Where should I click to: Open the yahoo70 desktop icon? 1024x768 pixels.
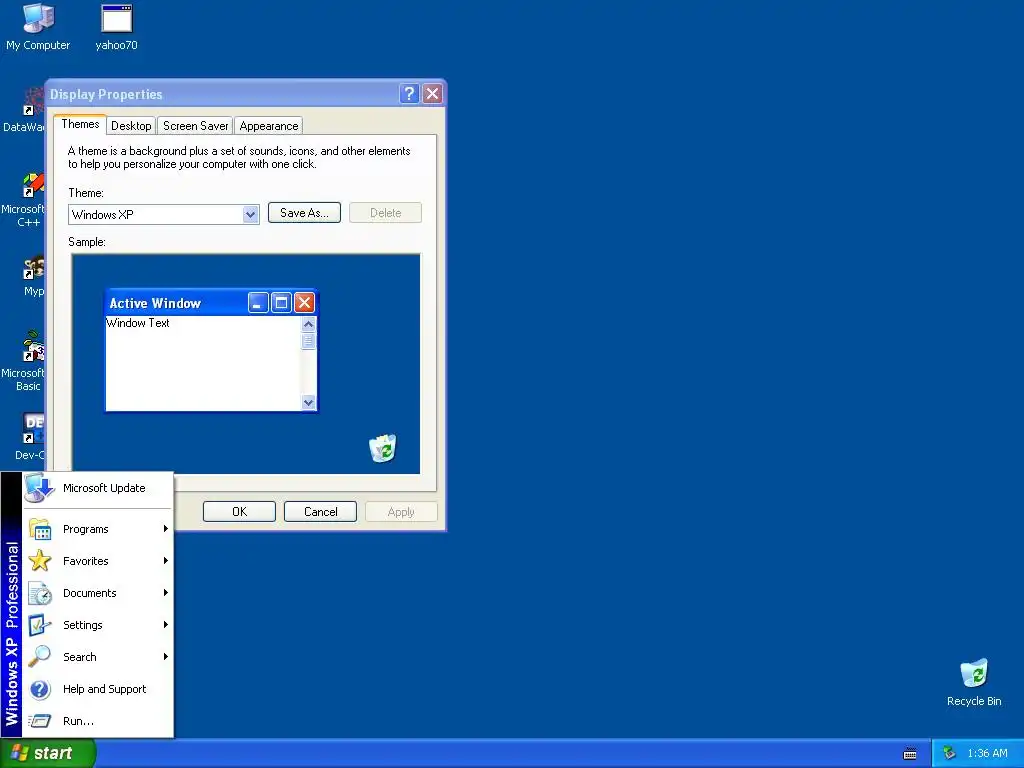[x=116, y=27]
